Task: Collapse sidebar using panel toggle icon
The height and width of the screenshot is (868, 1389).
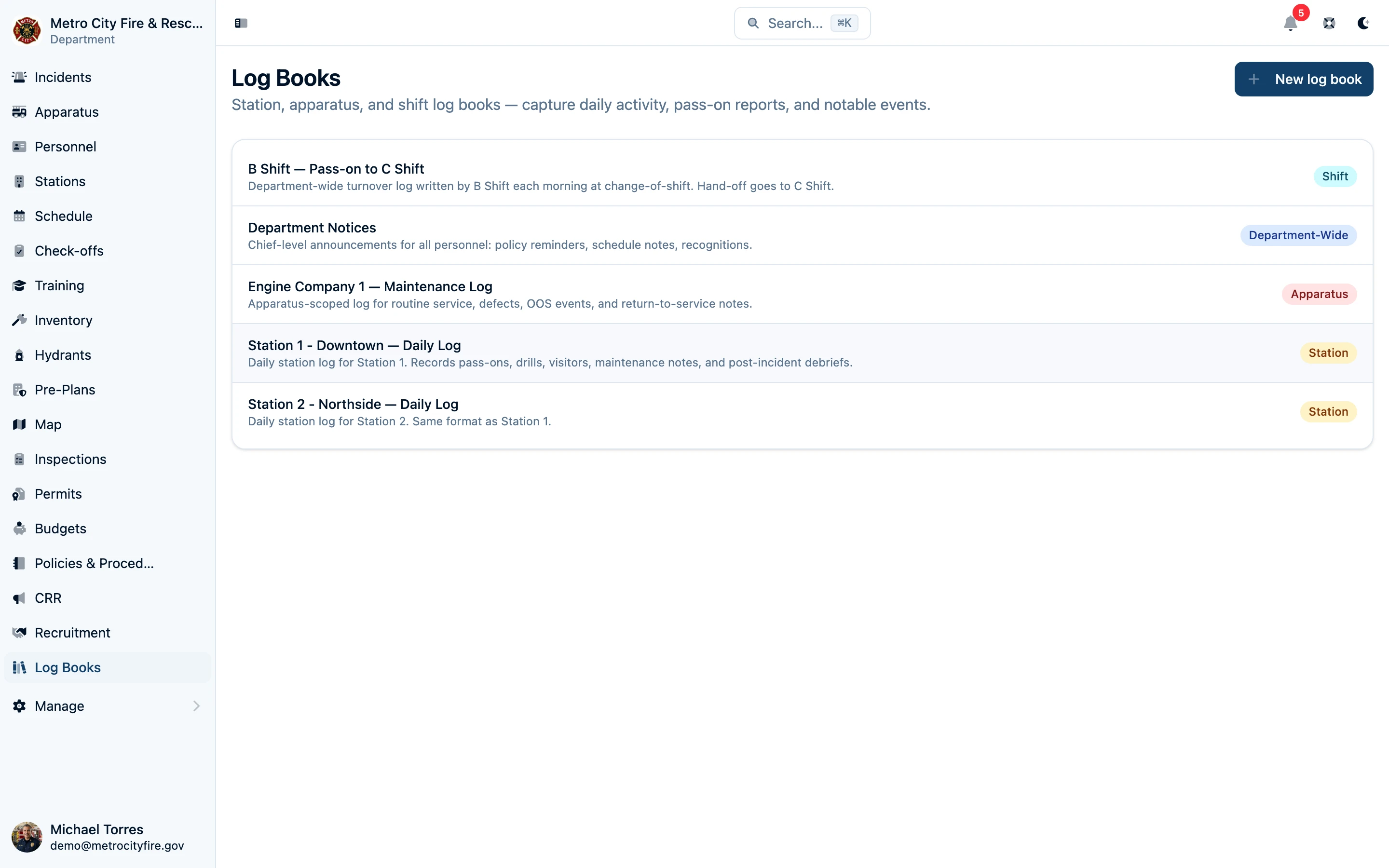Action: (241, 23)
